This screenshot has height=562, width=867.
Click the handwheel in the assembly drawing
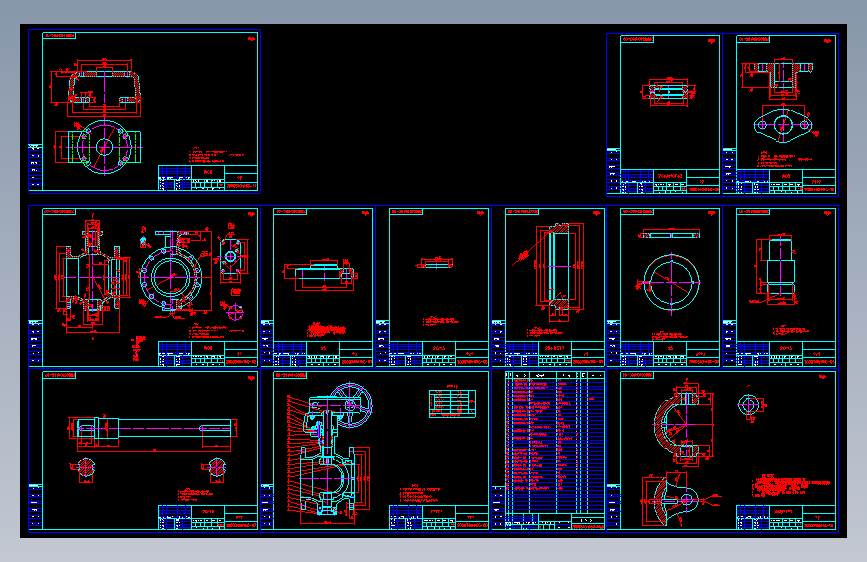tap(351, 405)
